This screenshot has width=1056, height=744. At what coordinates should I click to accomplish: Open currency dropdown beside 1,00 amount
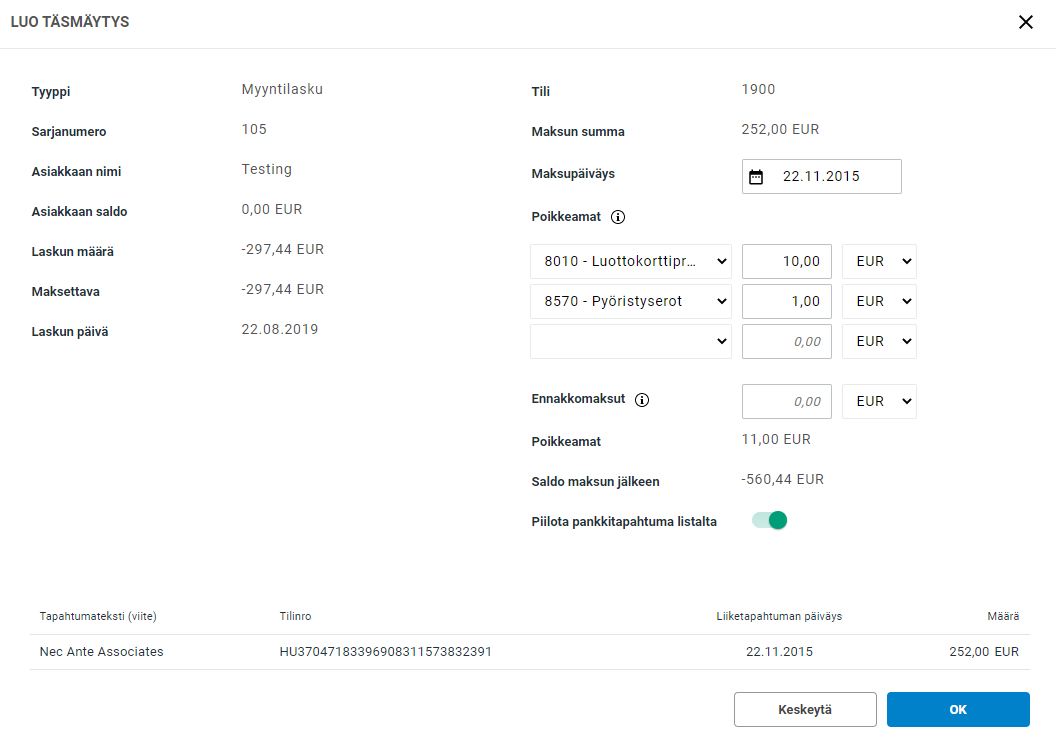pos(879,301)
